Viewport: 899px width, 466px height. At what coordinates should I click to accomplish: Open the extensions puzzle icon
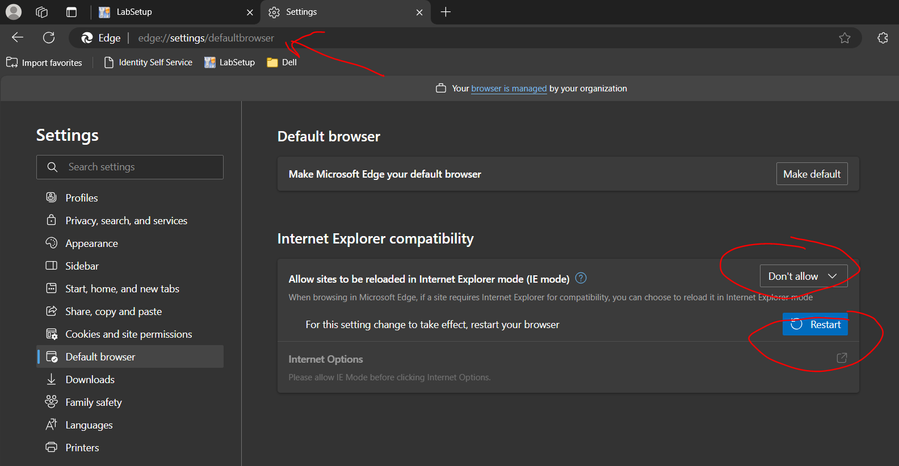click(882, 38)
